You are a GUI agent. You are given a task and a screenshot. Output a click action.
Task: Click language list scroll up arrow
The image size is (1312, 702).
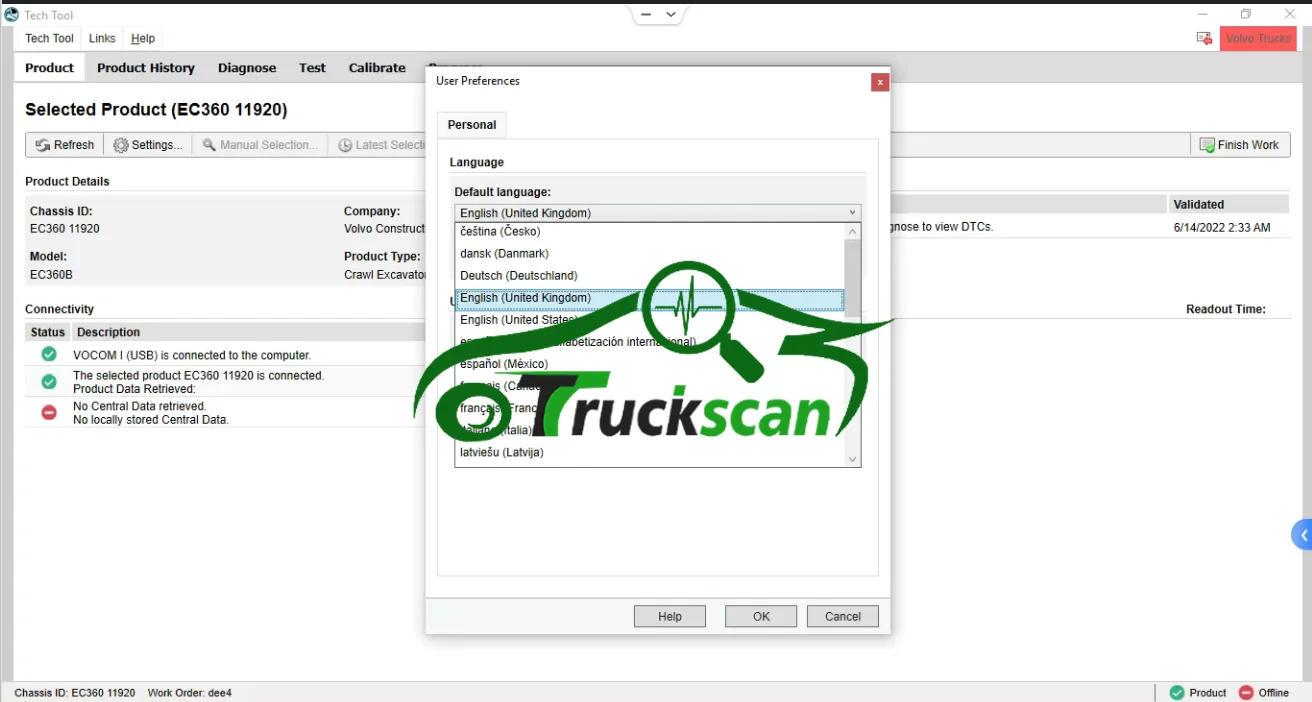pos(853,231)
